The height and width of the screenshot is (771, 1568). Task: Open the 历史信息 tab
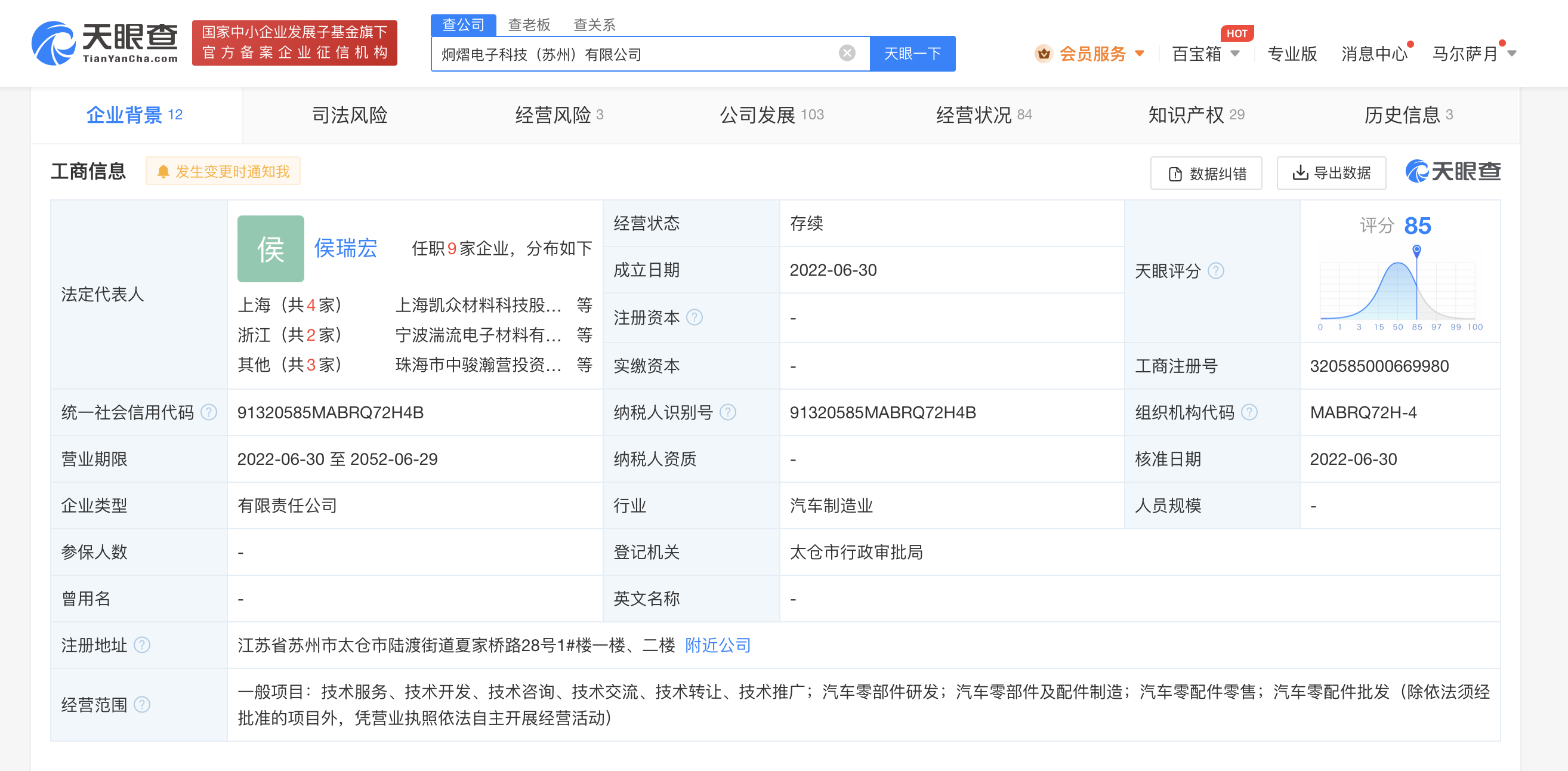tap(1409, 115)
